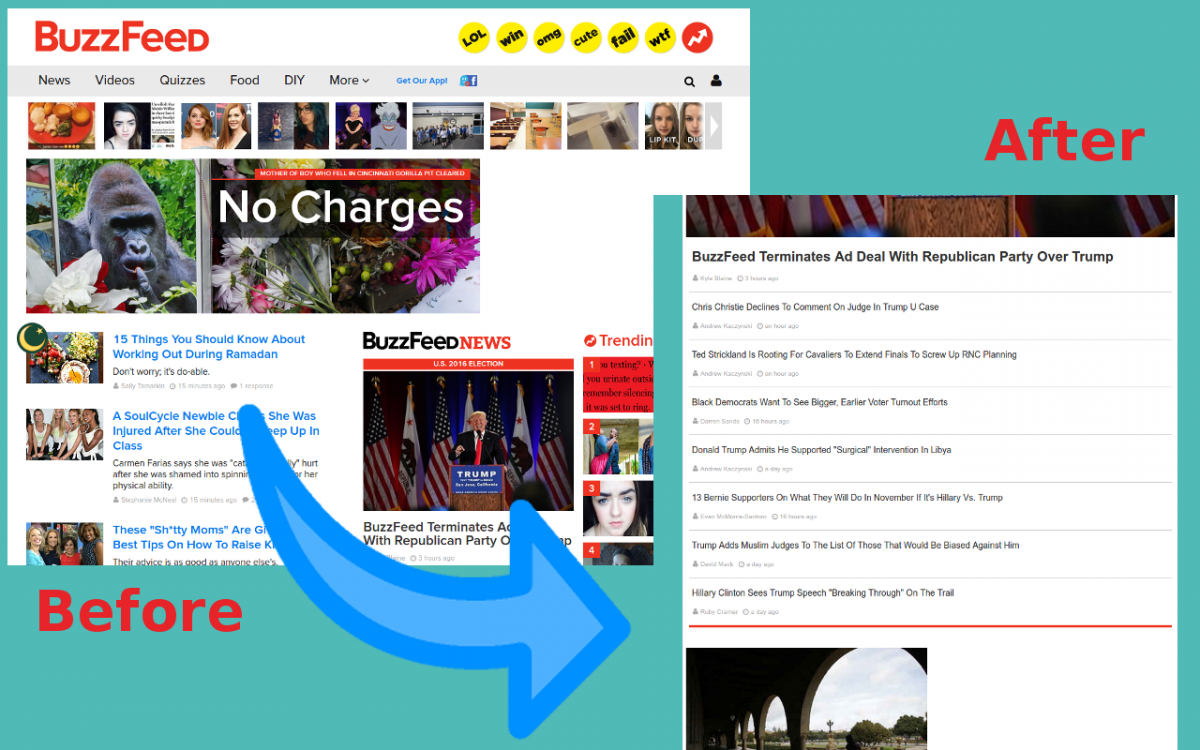
Task: Open the Sh*tty Moms tips article
Action: coord(194,537)
